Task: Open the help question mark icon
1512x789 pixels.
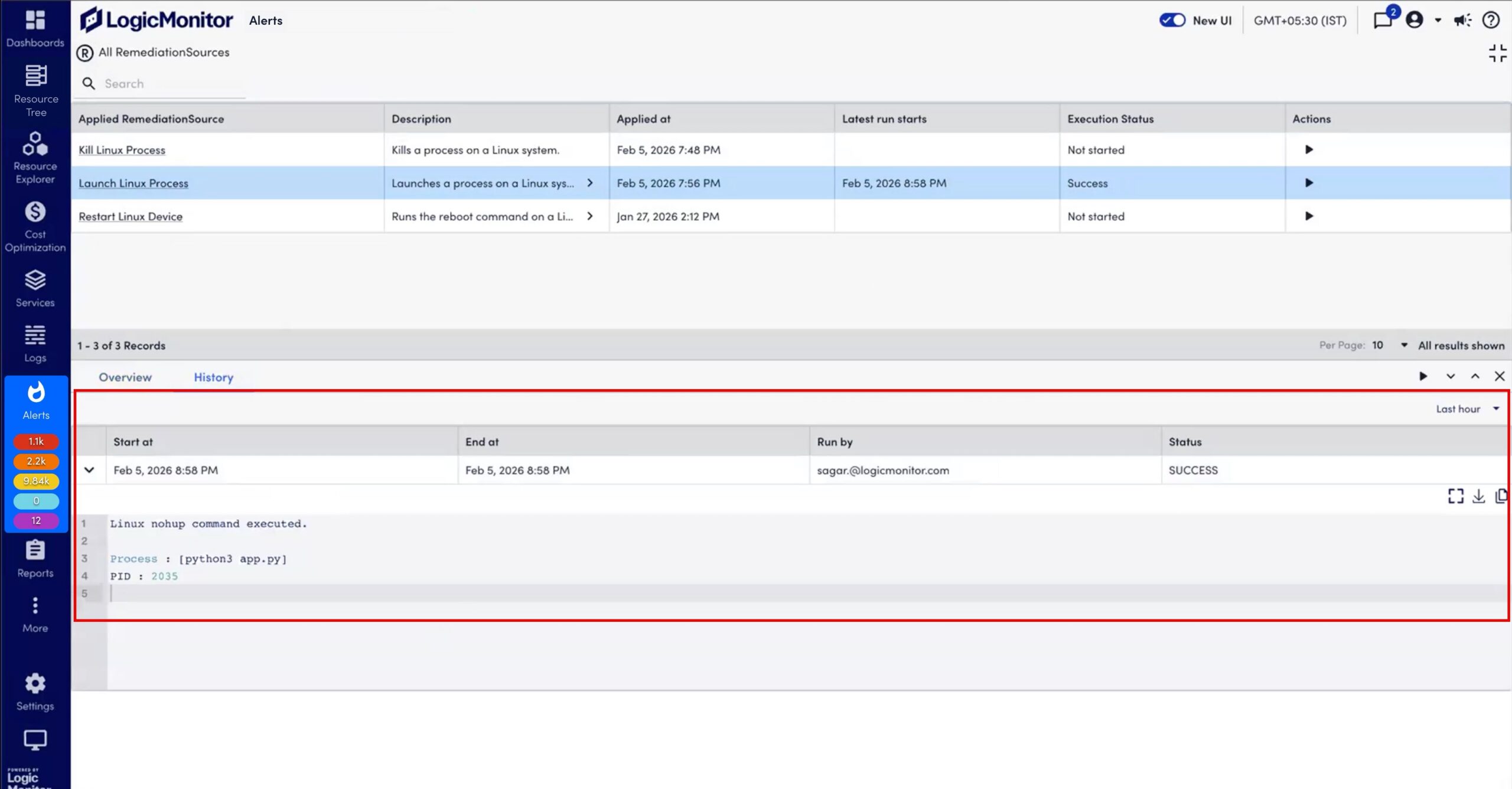Action: [x=1491, y=20]
